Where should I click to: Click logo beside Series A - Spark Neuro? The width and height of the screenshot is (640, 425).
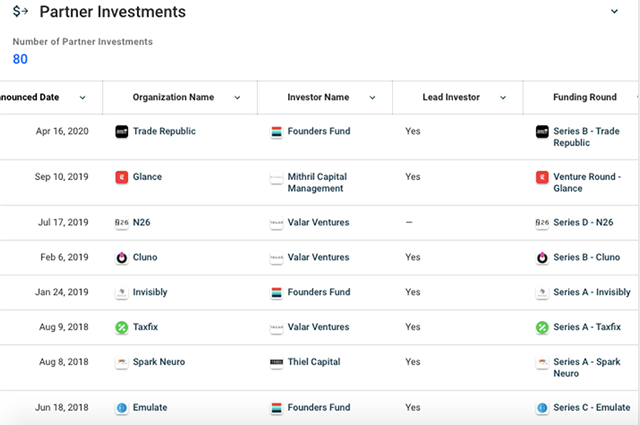click(x=542, y=362)
